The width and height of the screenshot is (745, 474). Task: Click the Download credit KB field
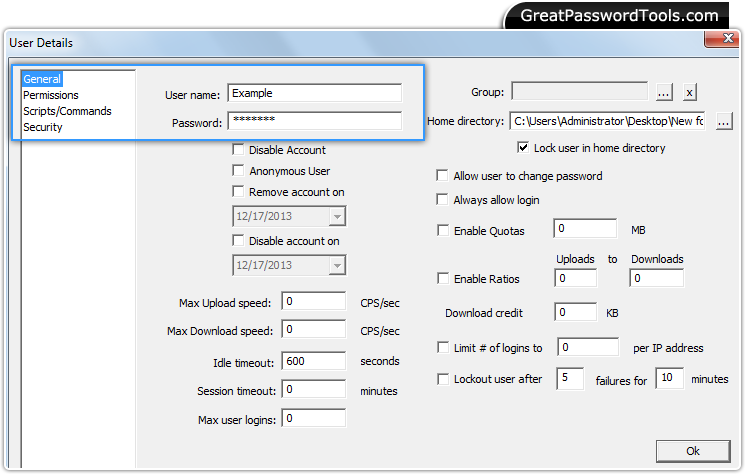(x=575, y=312)
